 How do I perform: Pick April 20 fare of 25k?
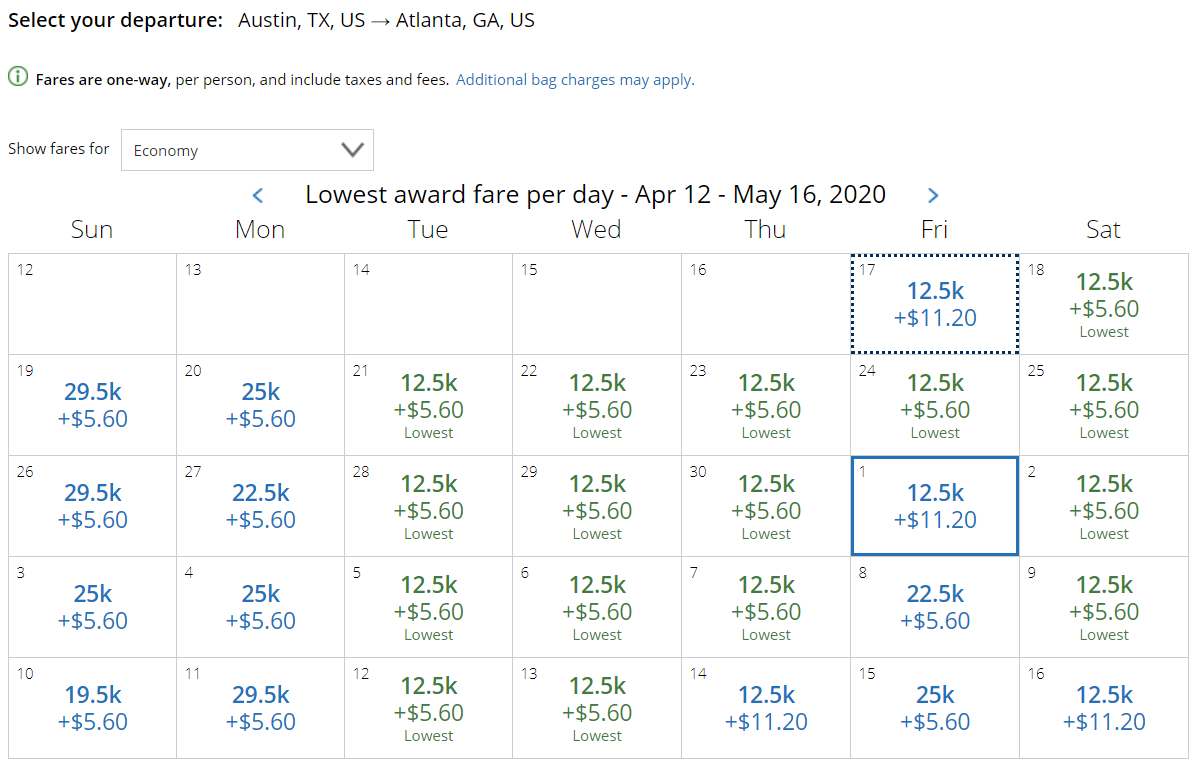[260, 405]
